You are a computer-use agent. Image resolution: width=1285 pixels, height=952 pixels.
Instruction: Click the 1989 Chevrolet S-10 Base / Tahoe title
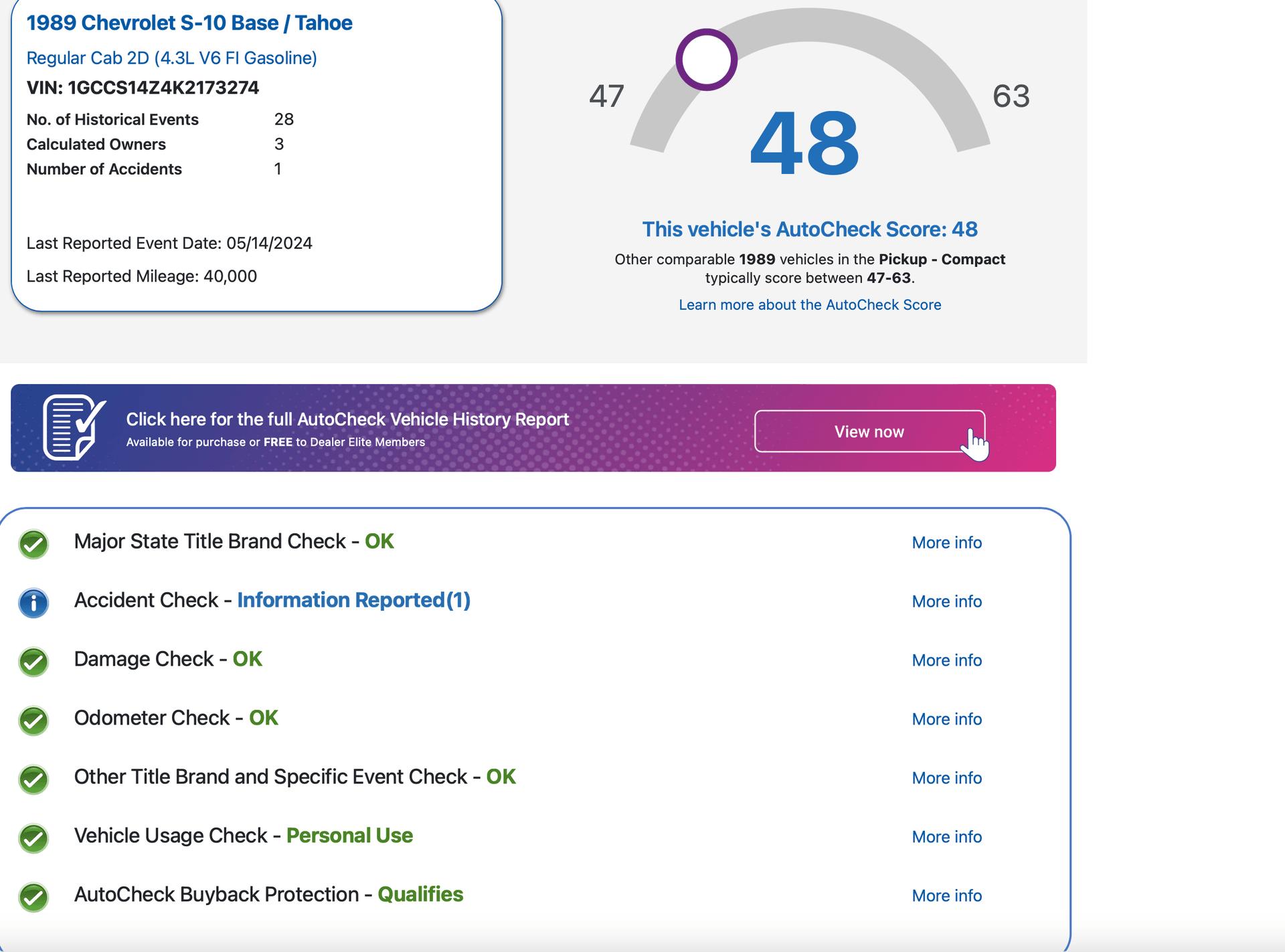point(189,23)
